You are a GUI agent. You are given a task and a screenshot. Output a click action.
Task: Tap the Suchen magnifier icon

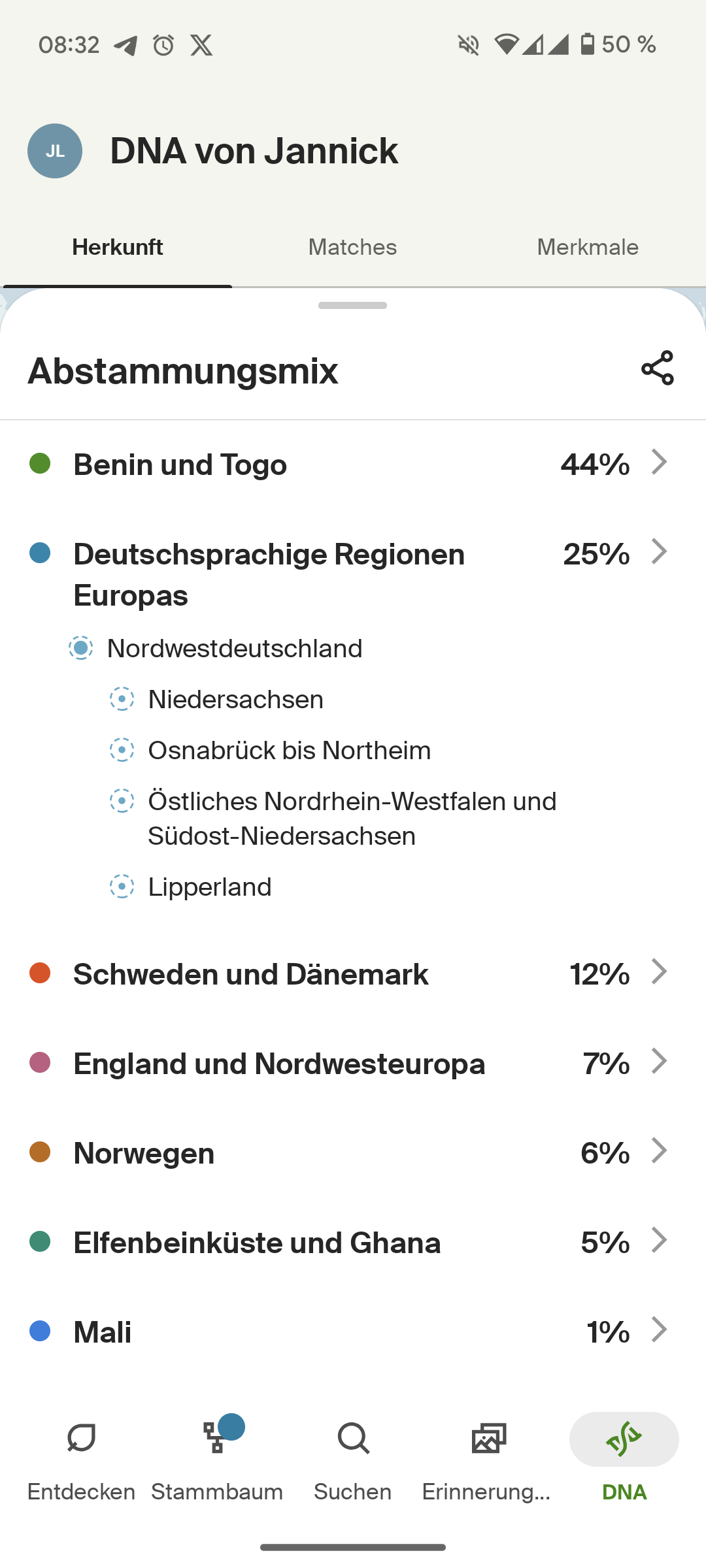point(353,1439)
